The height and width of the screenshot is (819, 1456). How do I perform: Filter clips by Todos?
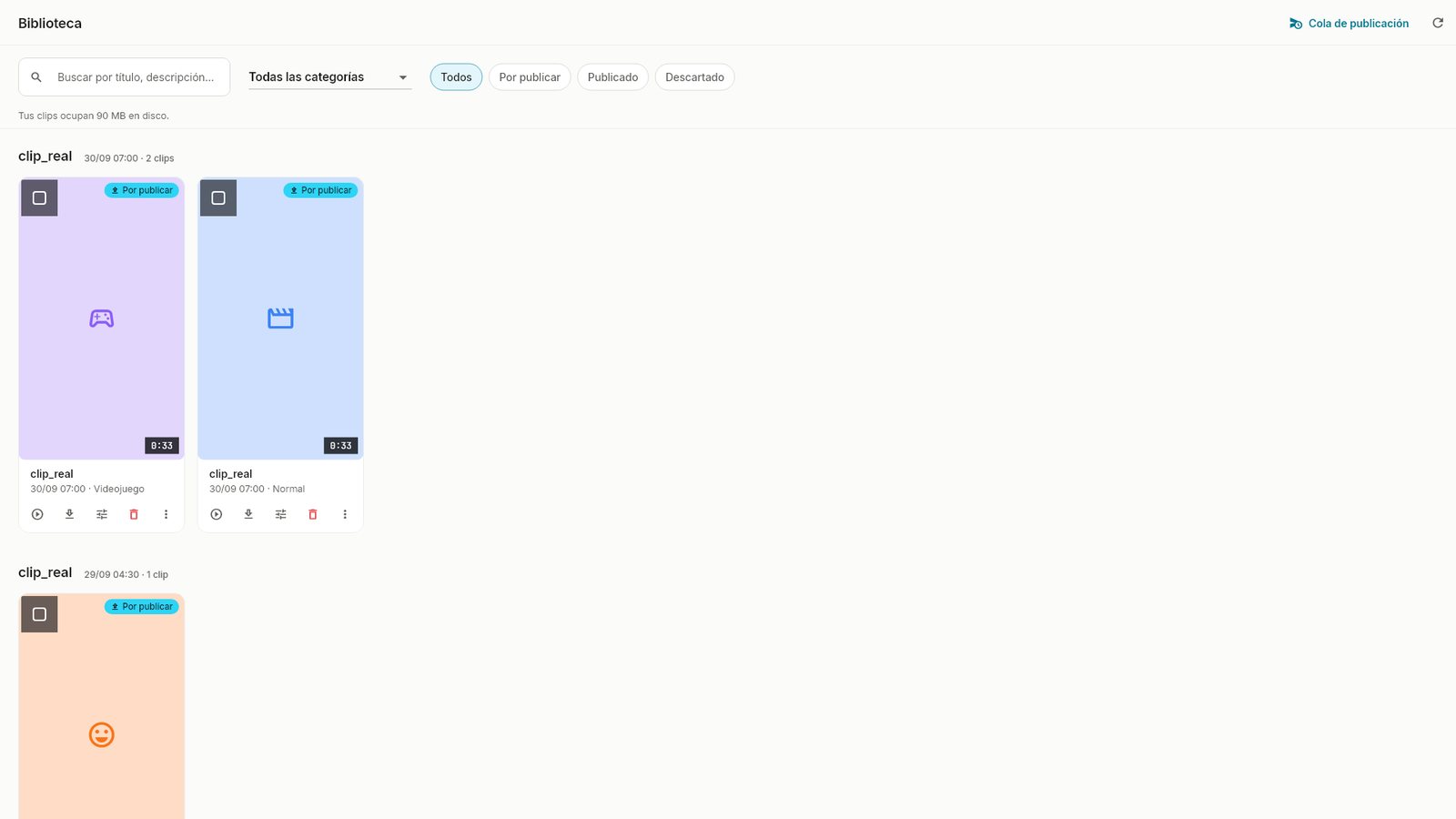(x=456, y=77)
